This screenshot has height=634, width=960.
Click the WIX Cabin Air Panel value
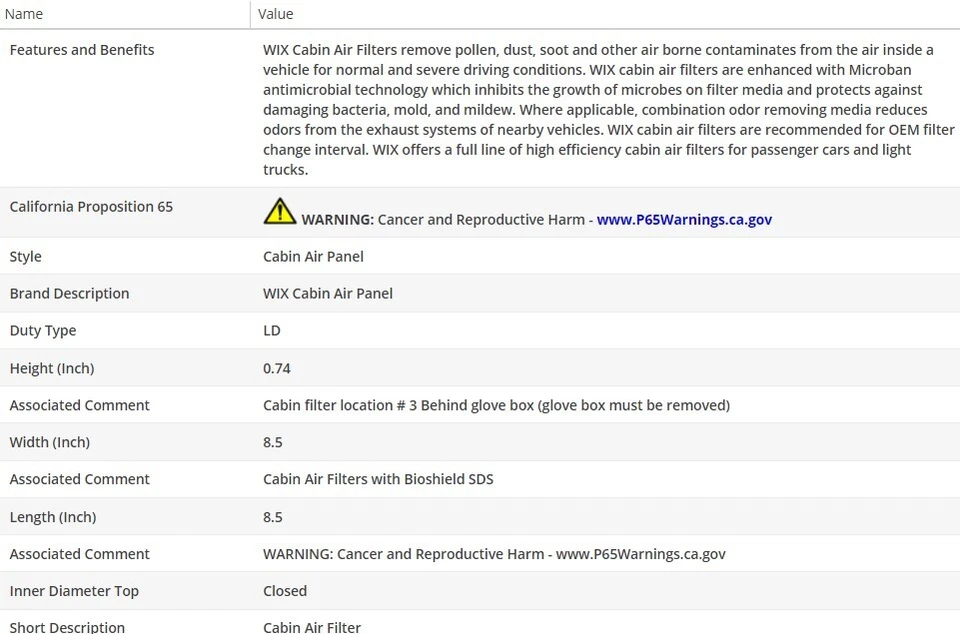328,294
